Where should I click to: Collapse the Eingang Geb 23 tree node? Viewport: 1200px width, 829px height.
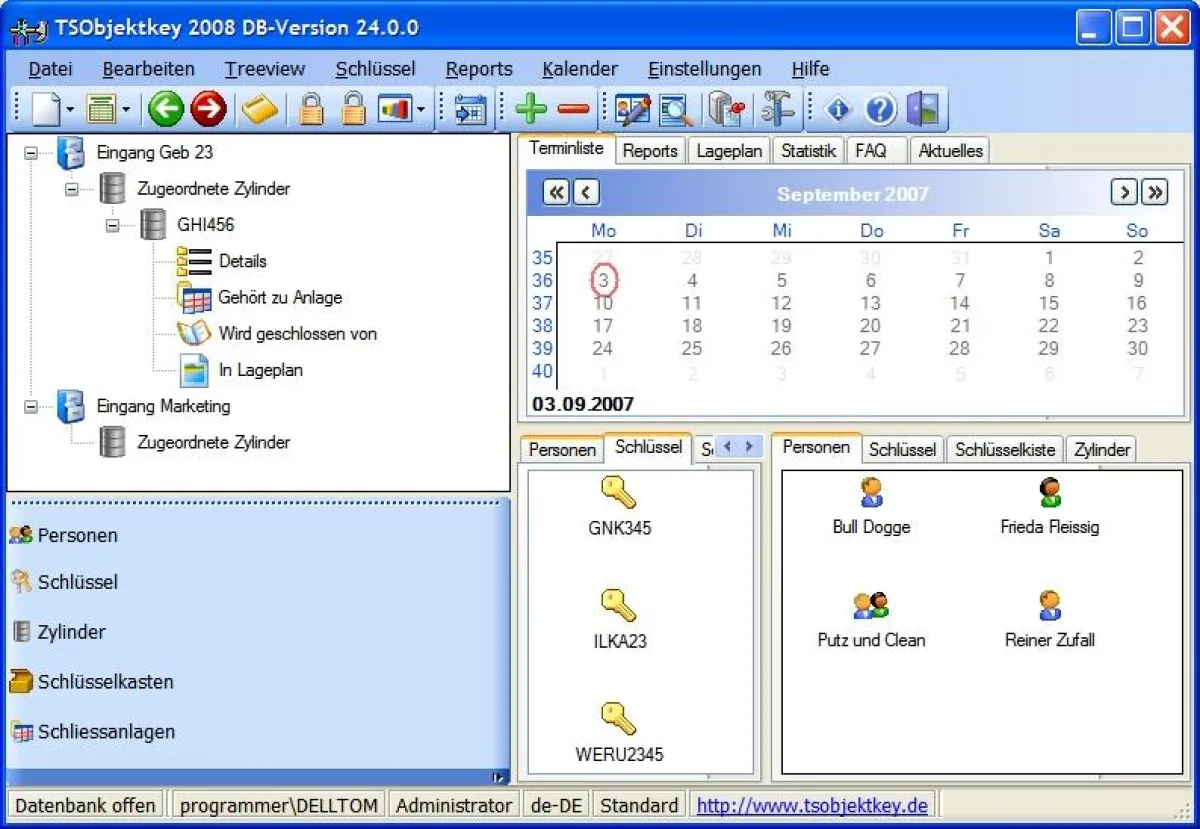point(31,153)
